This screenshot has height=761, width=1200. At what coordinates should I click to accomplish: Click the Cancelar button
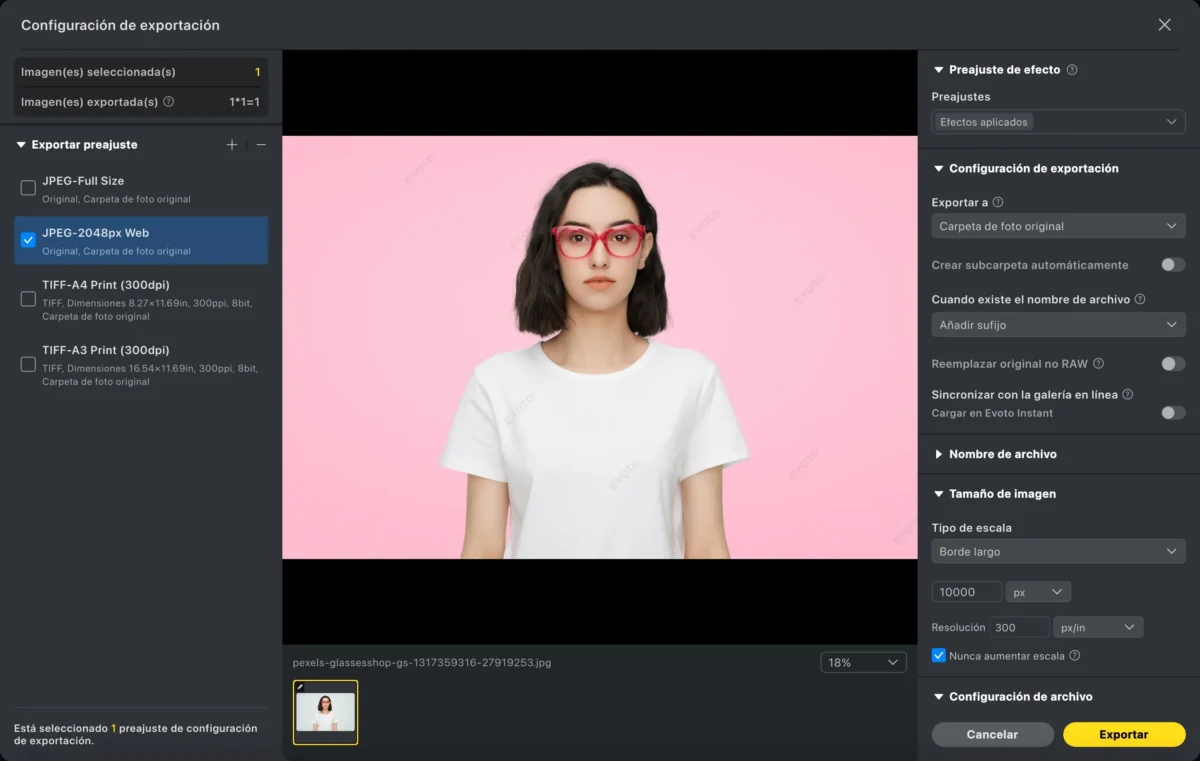coord(992,734)
